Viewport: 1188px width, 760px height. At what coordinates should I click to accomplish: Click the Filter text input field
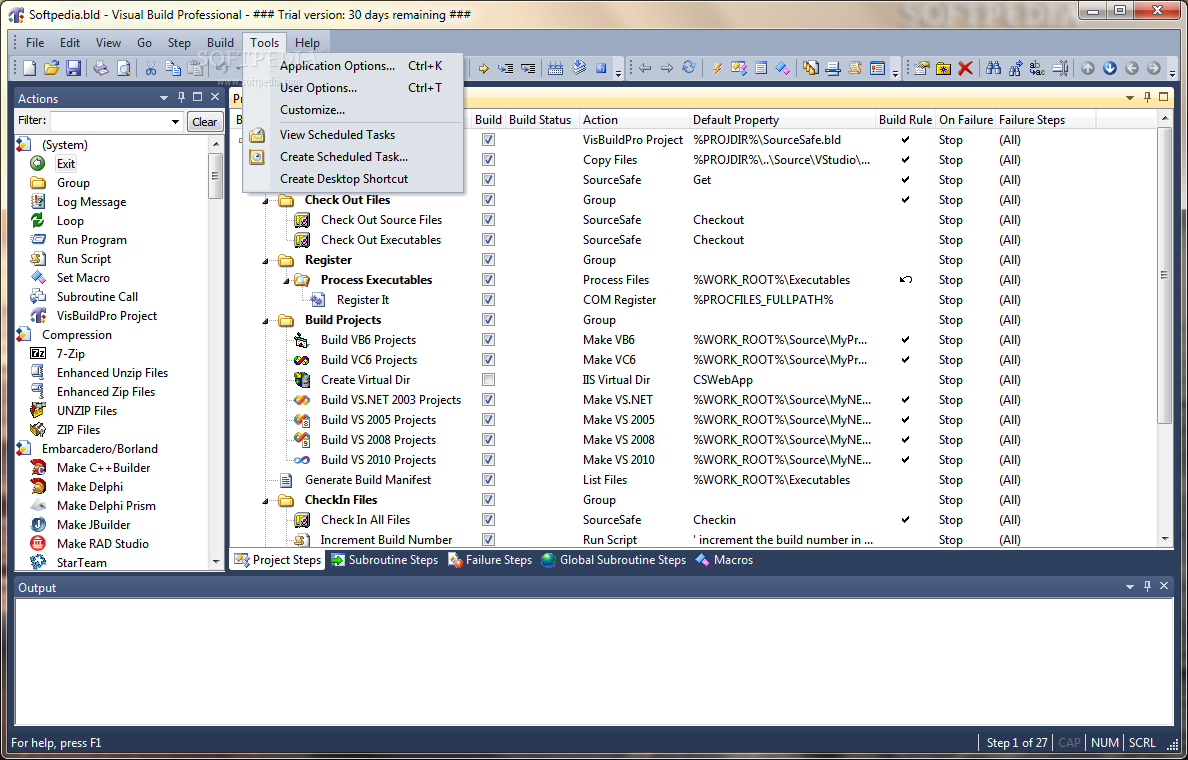click(x=110, y=121)
